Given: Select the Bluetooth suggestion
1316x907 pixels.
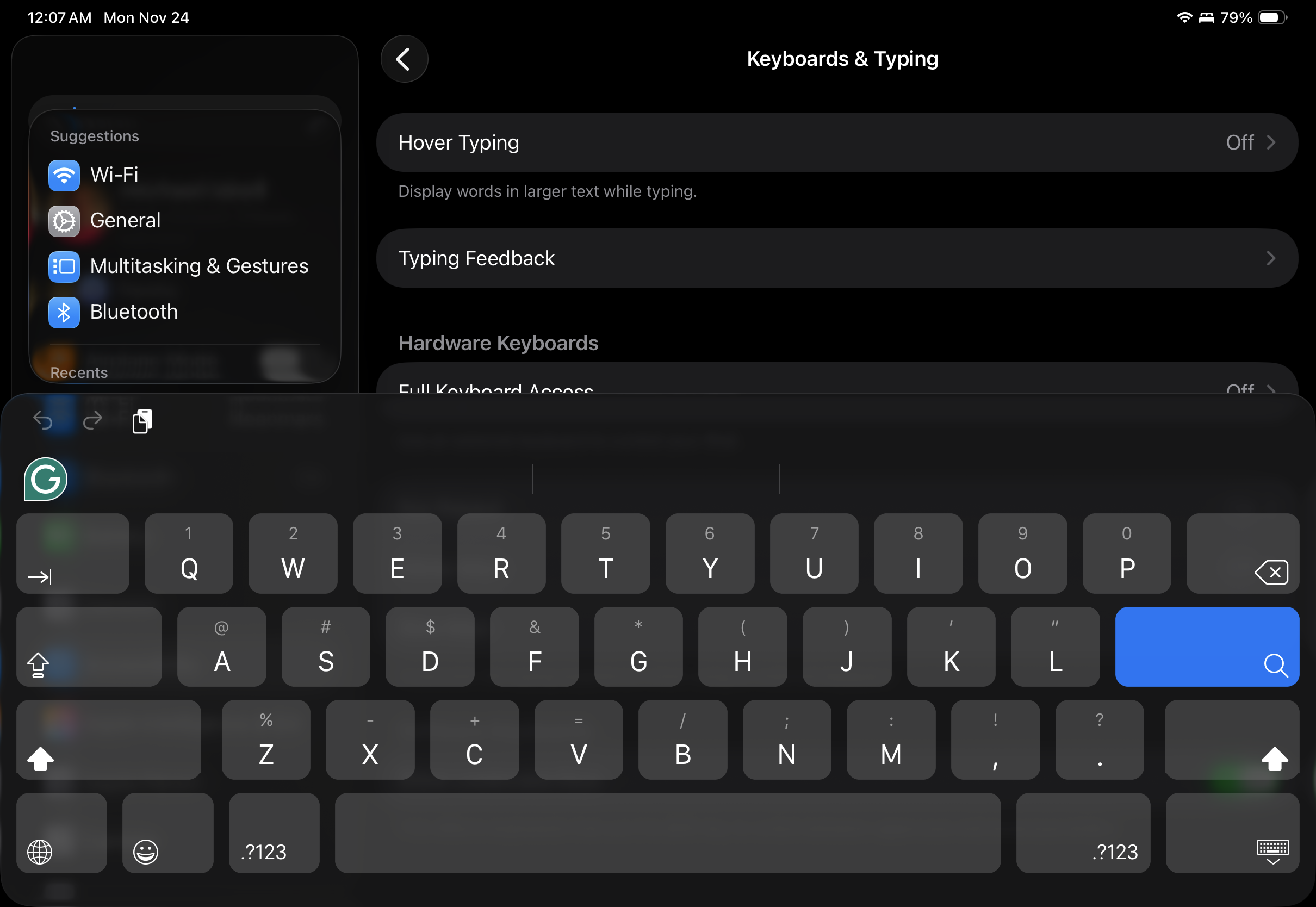Looking at the screenshot, I should coord(134,312).
